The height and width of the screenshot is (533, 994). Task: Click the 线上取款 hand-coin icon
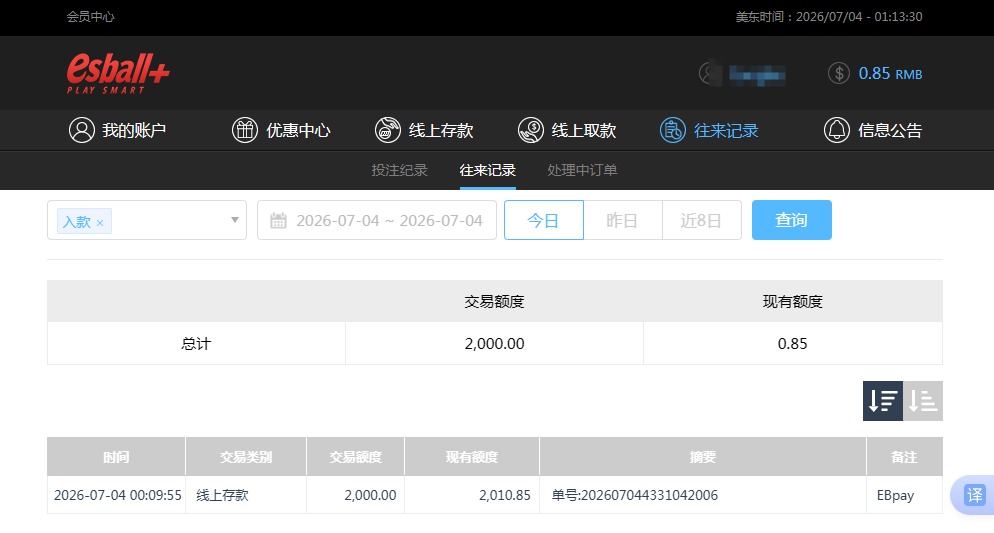click(x=531, y=130)
